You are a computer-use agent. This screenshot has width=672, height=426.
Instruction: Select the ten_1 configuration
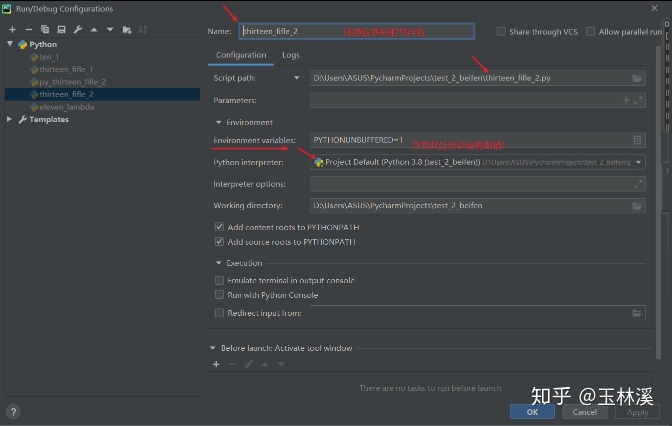point(48,57)
